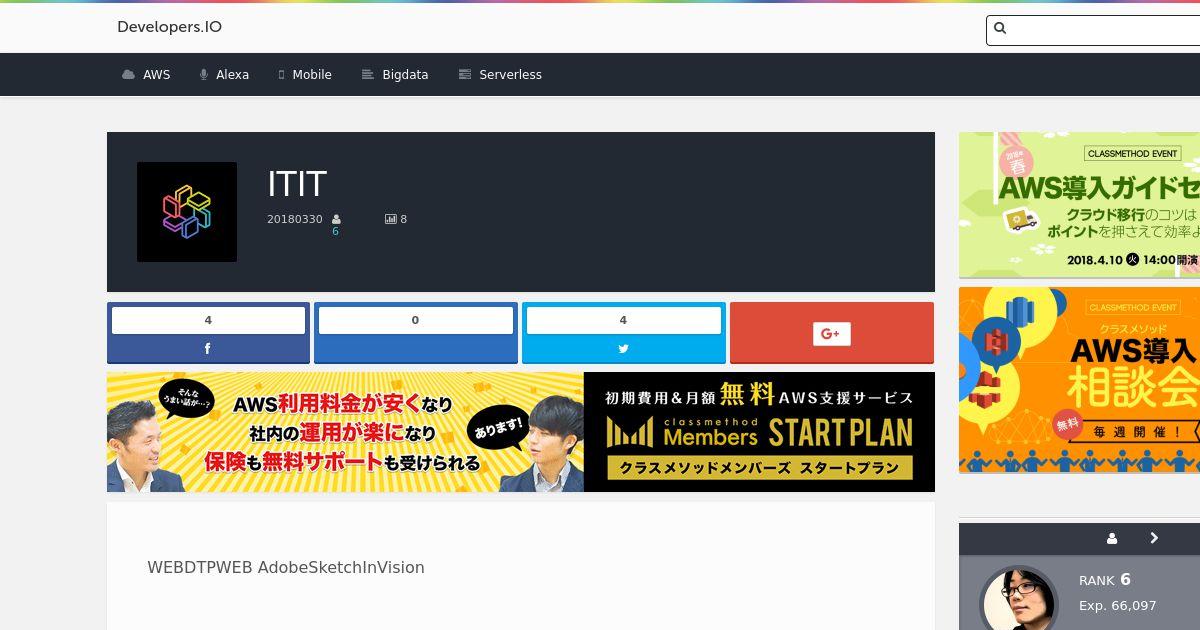Share the article on Facebook

[x=208, y=333]
